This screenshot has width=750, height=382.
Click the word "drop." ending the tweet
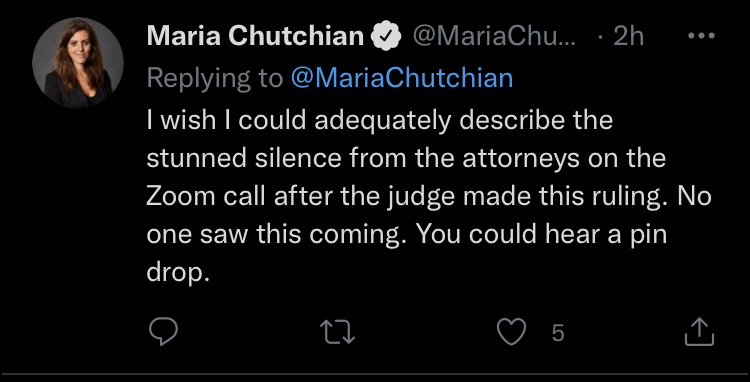[x=178, y=274]
